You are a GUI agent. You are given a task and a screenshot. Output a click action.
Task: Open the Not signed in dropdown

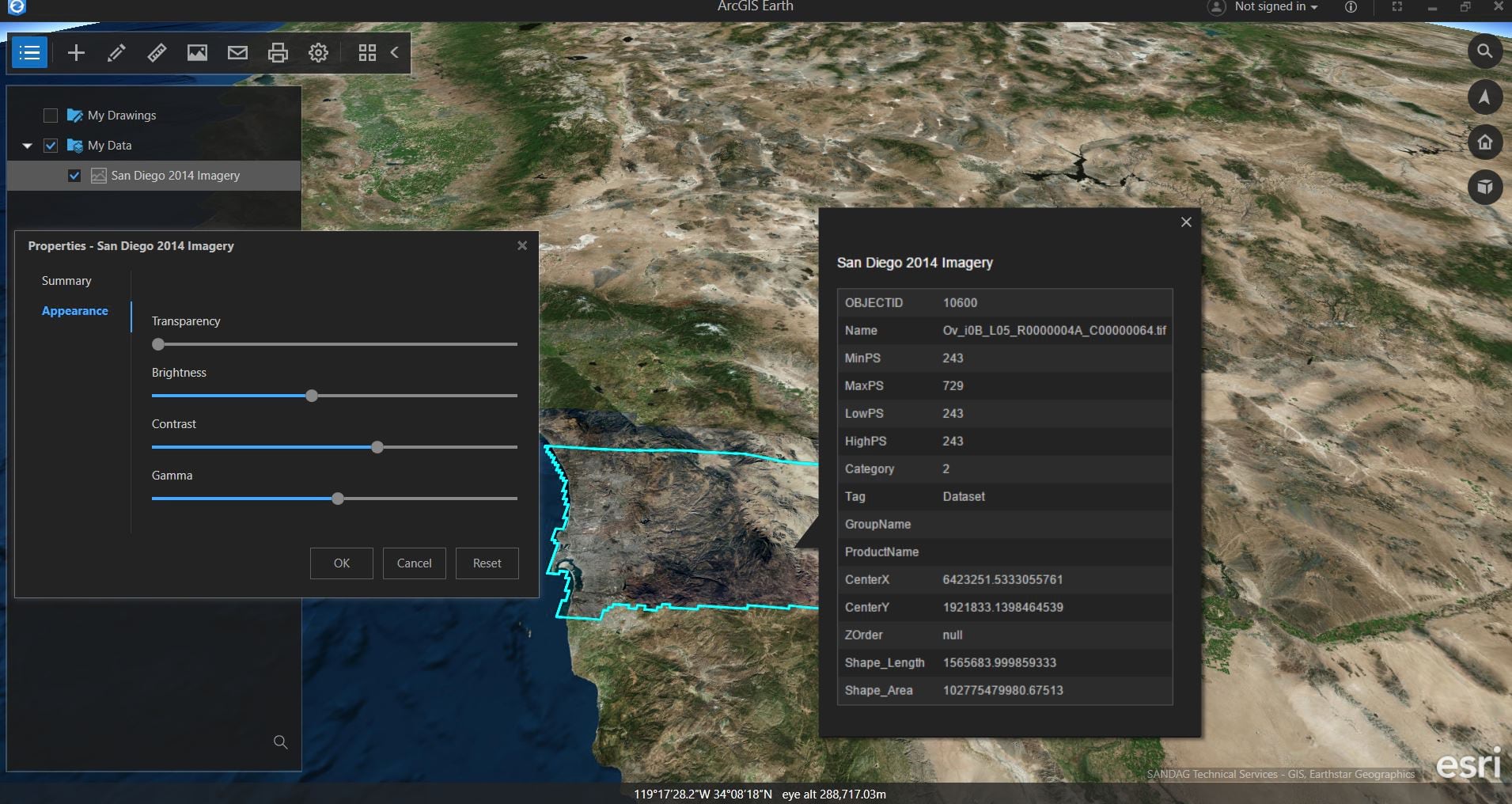click(x=1275, y=6)
